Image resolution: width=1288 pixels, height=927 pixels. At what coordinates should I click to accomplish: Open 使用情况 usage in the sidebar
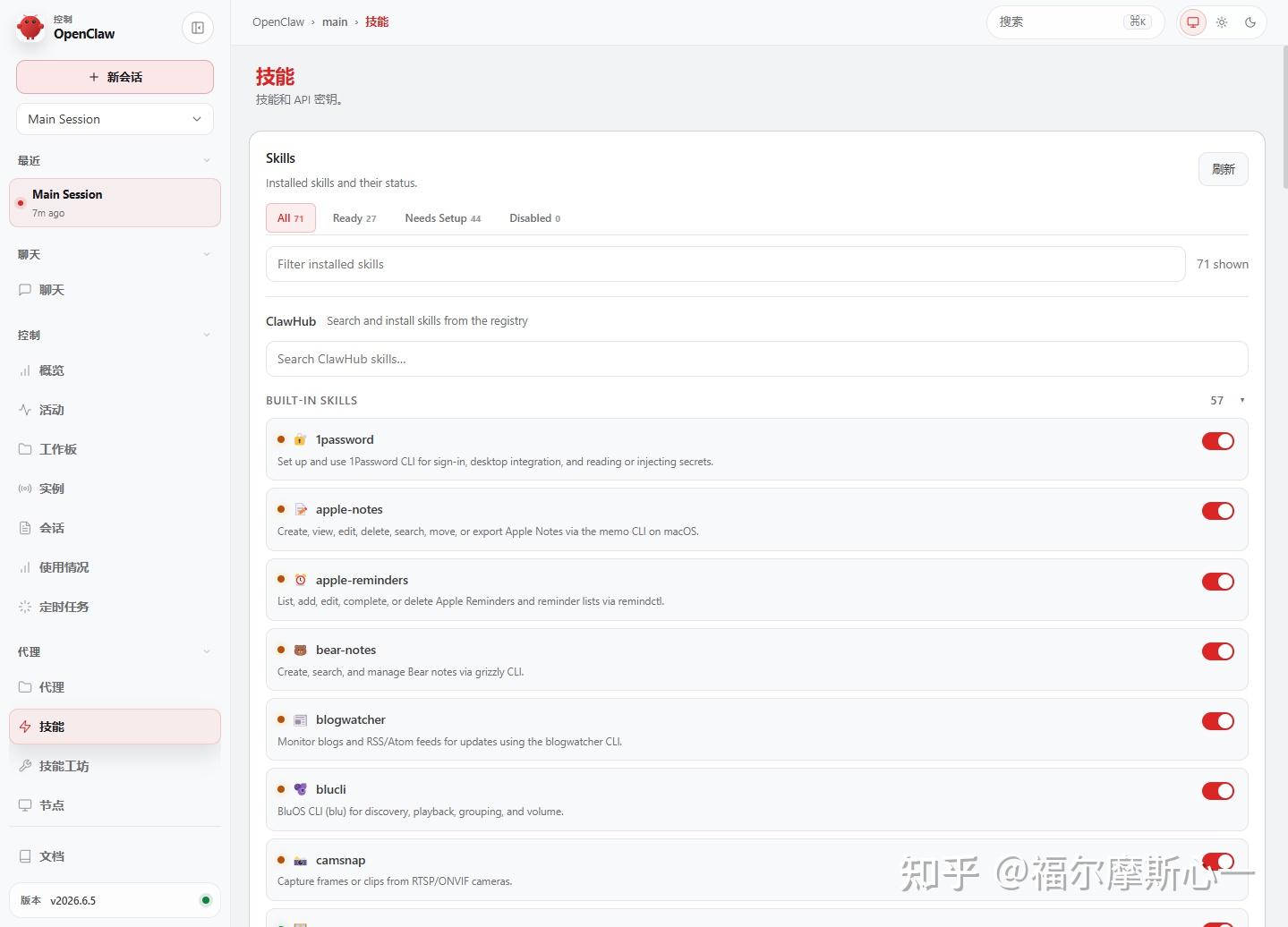[x=115, y=567]
